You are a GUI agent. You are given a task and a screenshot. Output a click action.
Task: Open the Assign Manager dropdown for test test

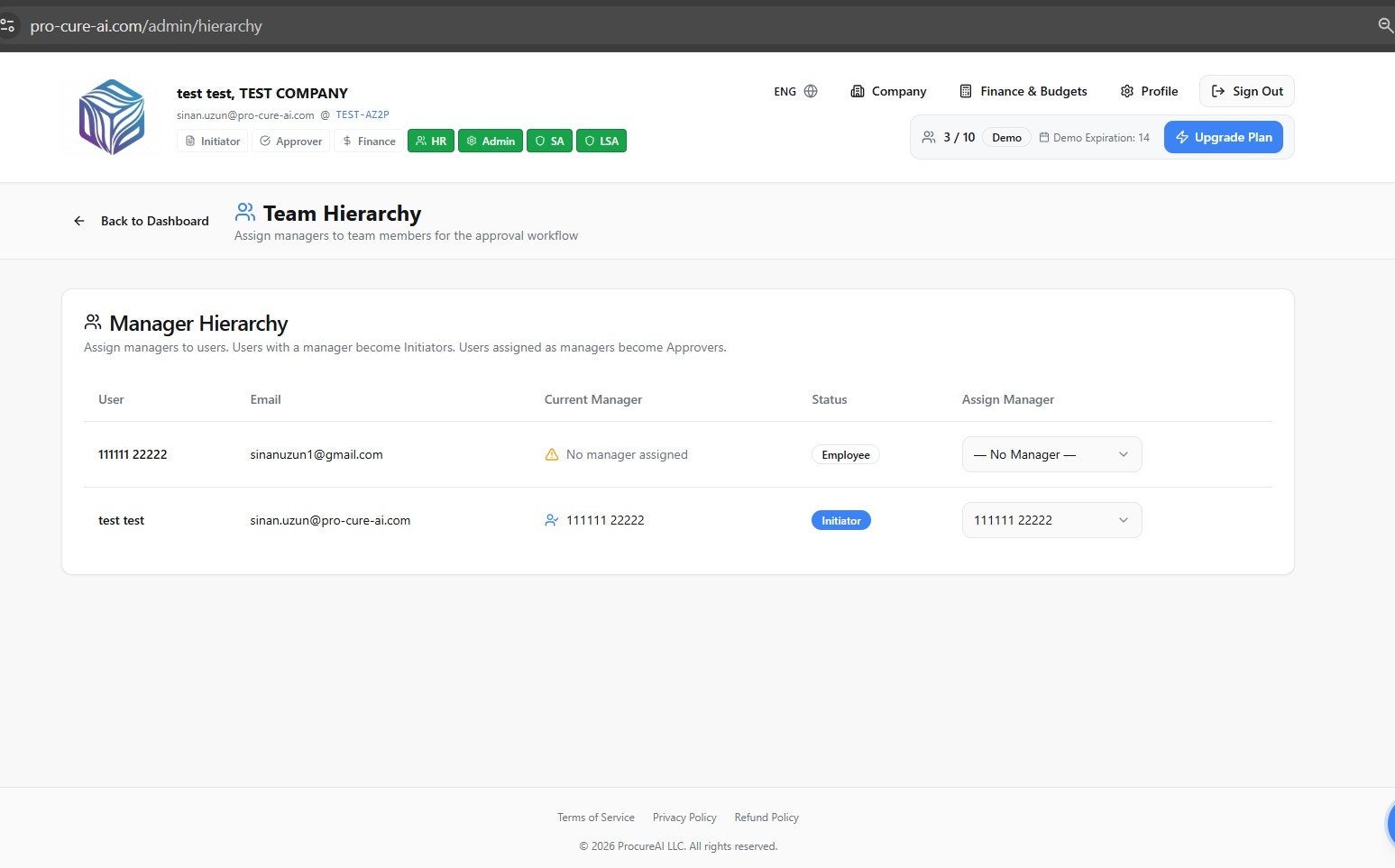(1051, 520)
